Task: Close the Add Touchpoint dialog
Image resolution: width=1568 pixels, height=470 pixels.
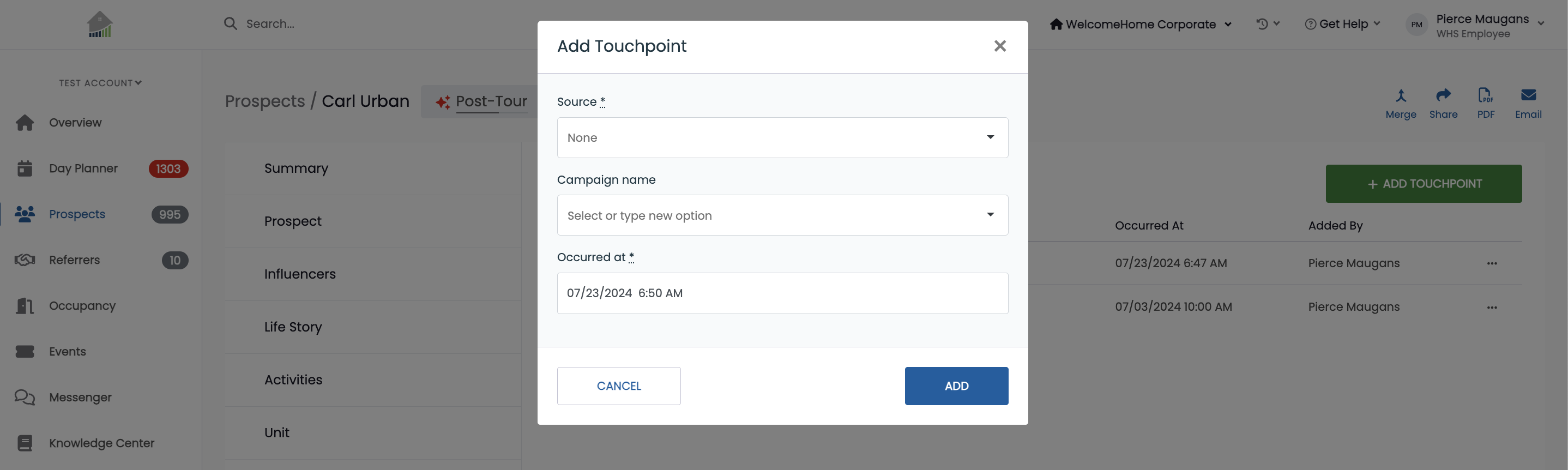Action: 1000,46
